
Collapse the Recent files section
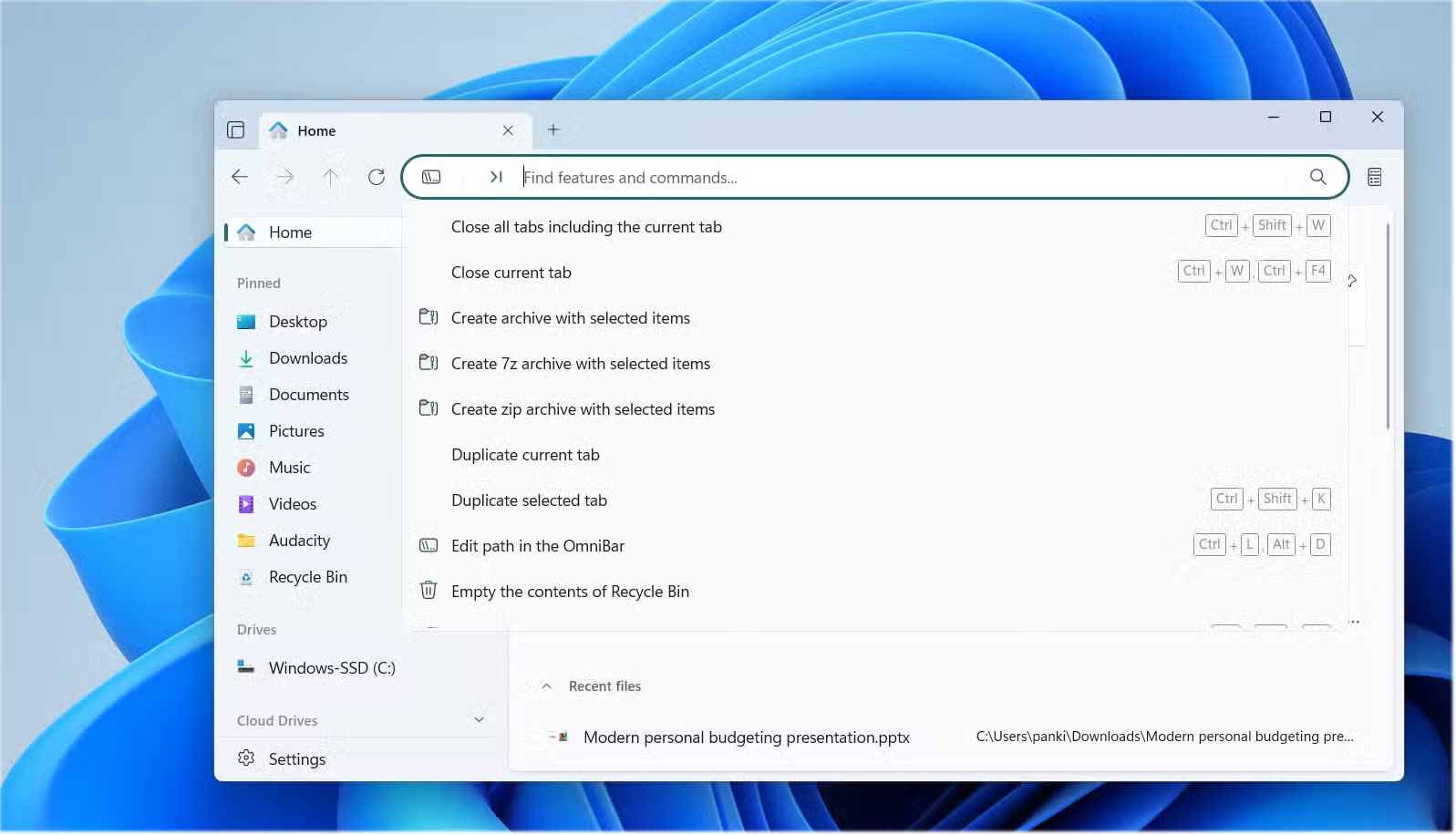click(x=546, y=686)
